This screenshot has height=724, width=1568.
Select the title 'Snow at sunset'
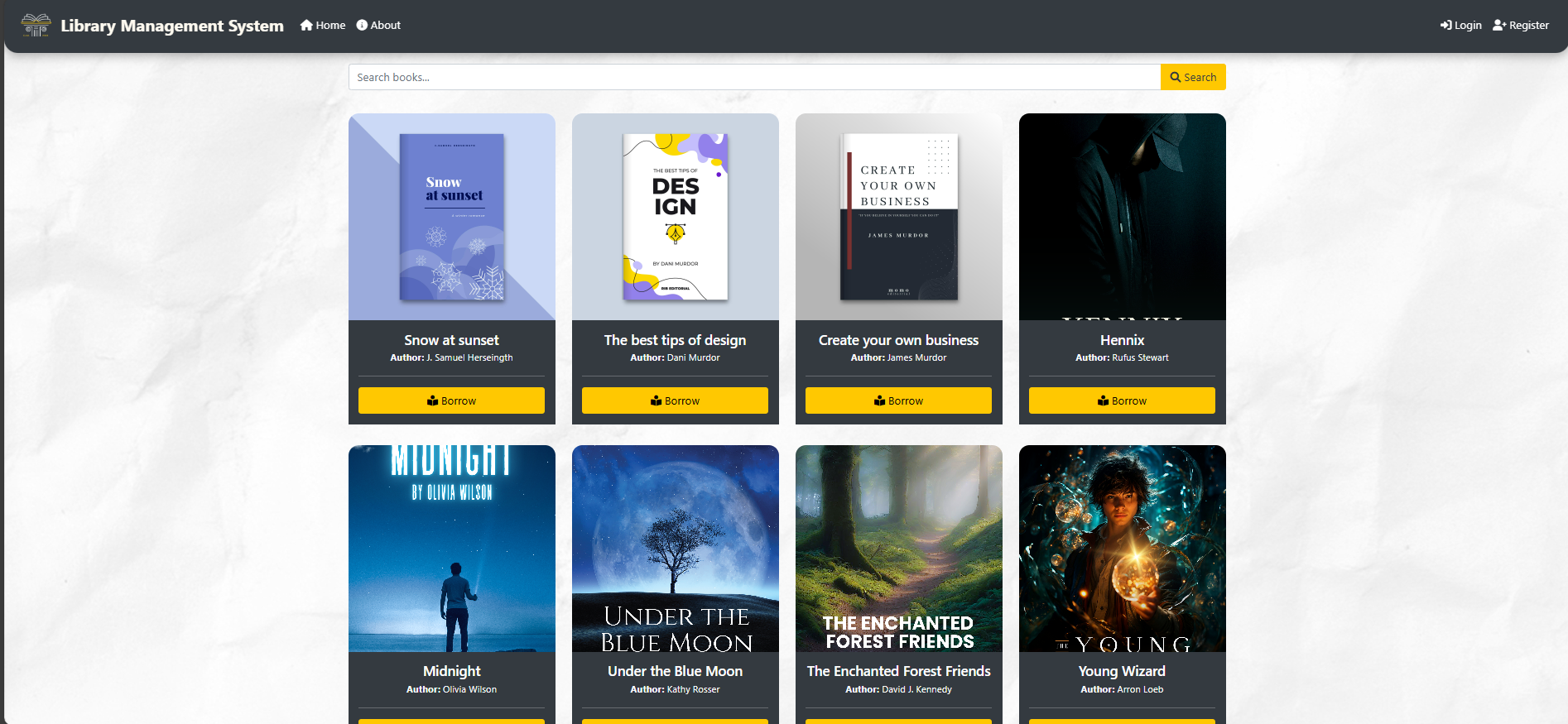(x=452, y=340)
